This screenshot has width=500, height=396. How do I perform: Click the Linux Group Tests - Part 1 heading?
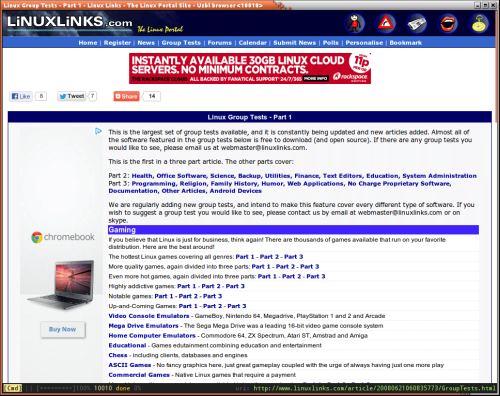[x=250, y=117]
